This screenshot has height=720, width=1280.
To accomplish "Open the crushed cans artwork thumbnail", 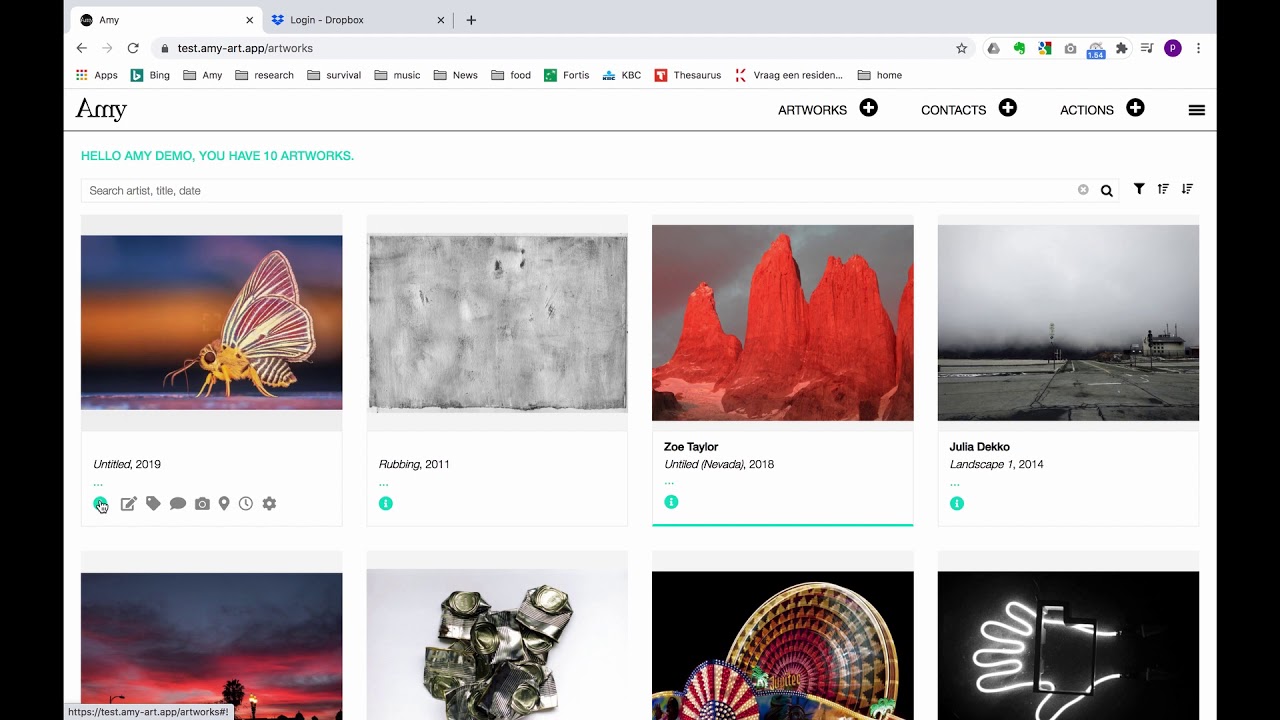I will pyautogui.click(x=497, y=645).
